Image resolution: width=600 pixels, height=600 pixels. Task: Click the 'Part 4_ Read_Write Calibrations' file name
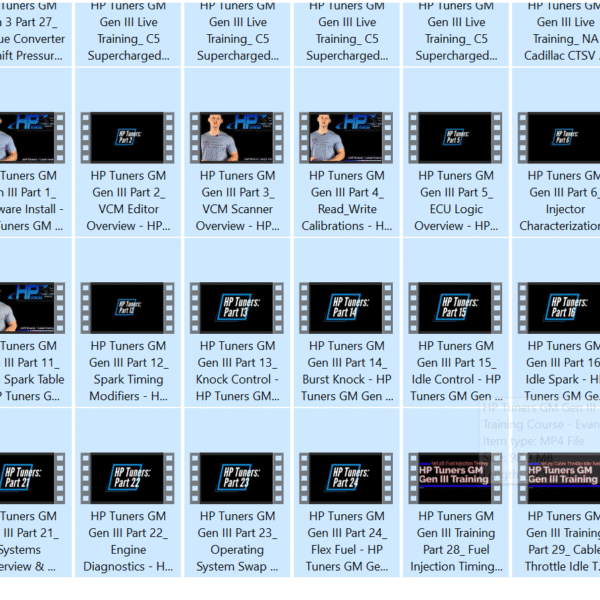[x=347, y=201]
